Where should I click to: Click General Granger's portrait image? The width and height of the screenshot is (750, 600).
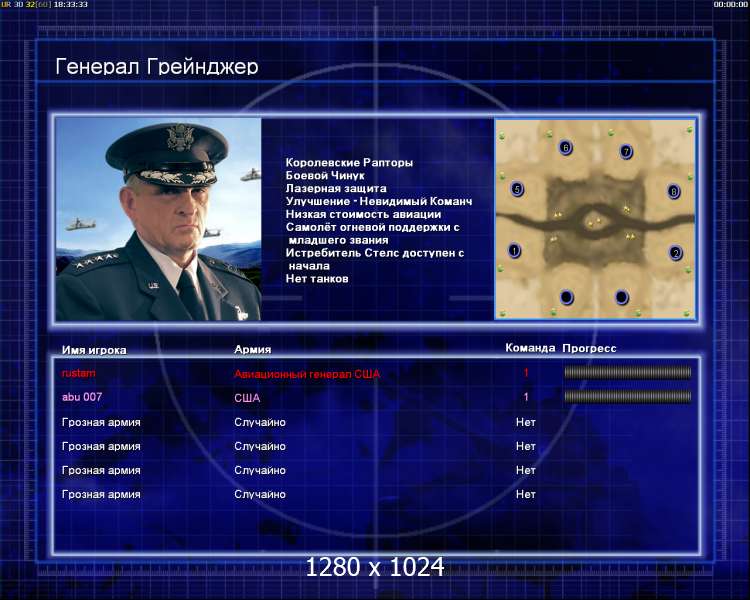pos(158,219)
